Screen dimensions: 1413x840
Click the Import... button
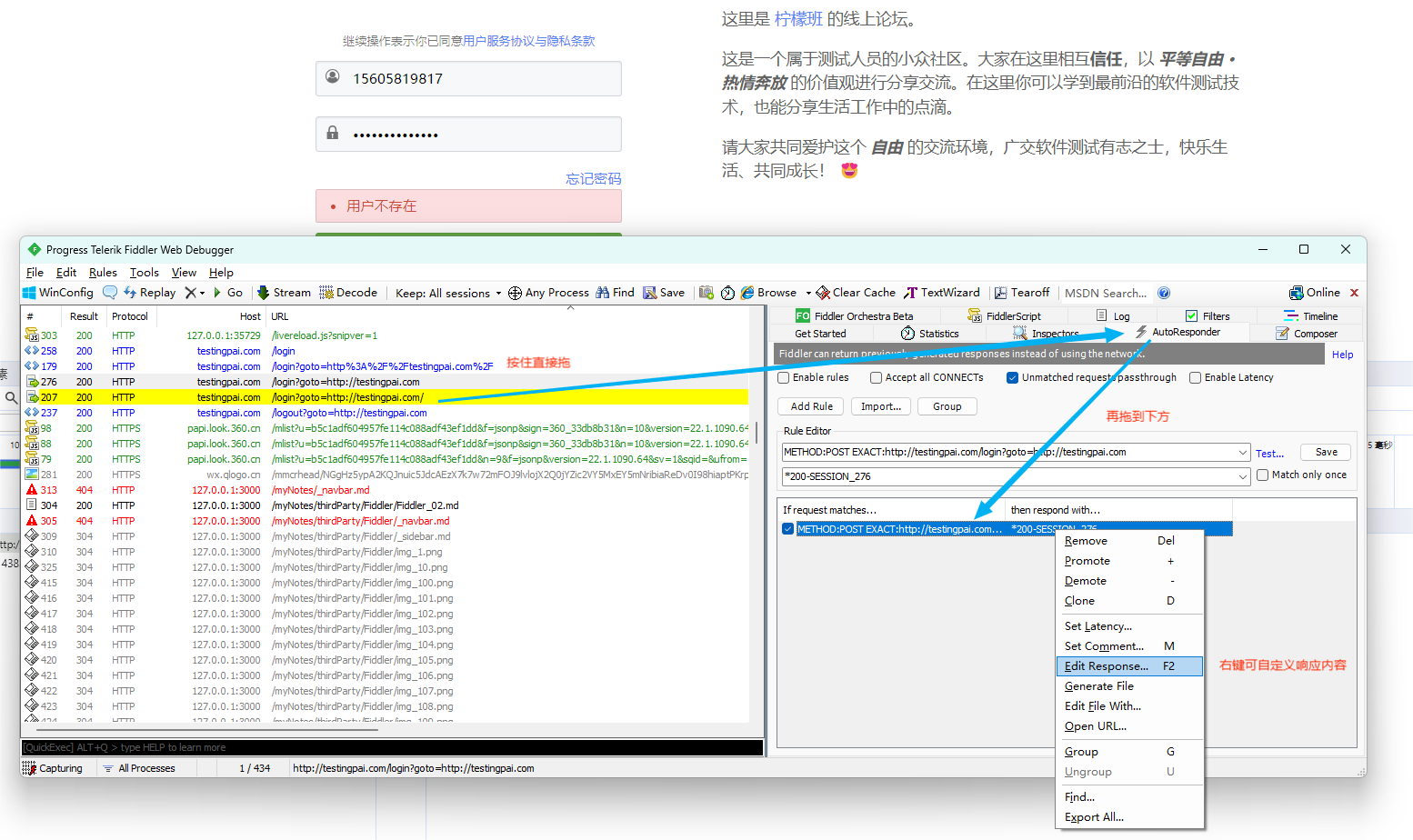[881, 406]
